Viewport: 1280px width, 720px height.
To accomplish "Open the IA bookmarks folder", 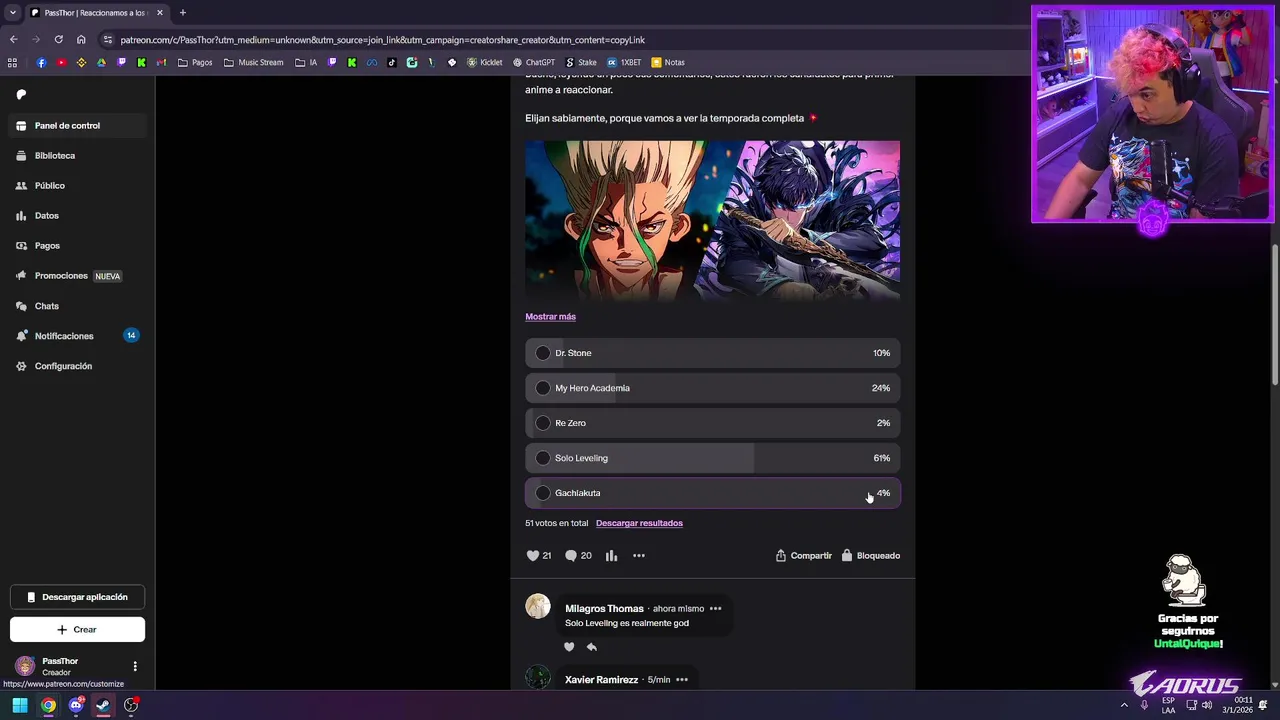I will coord(307,62).
